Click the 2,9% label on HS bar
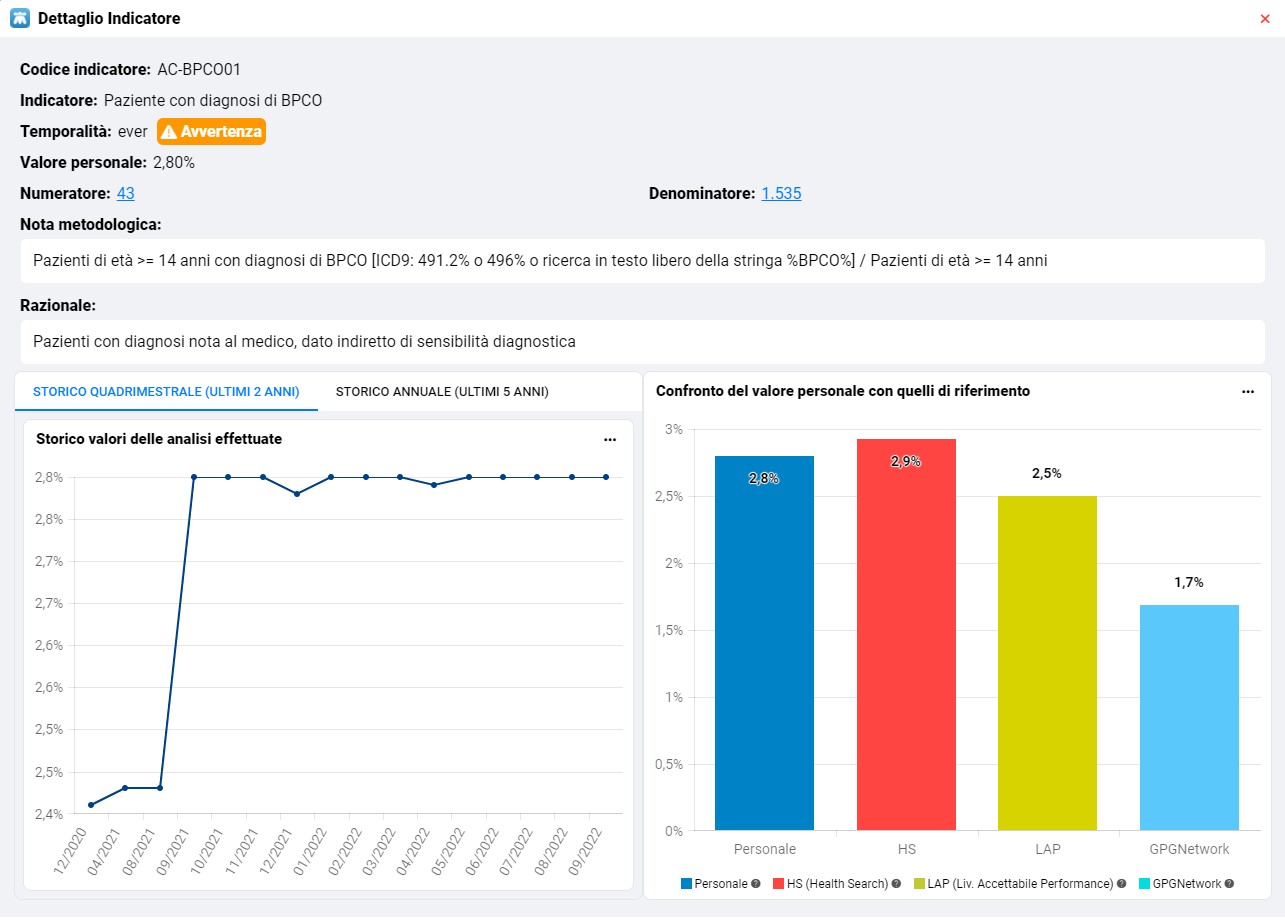The image size is (1285, 921). tap(906, 462)
